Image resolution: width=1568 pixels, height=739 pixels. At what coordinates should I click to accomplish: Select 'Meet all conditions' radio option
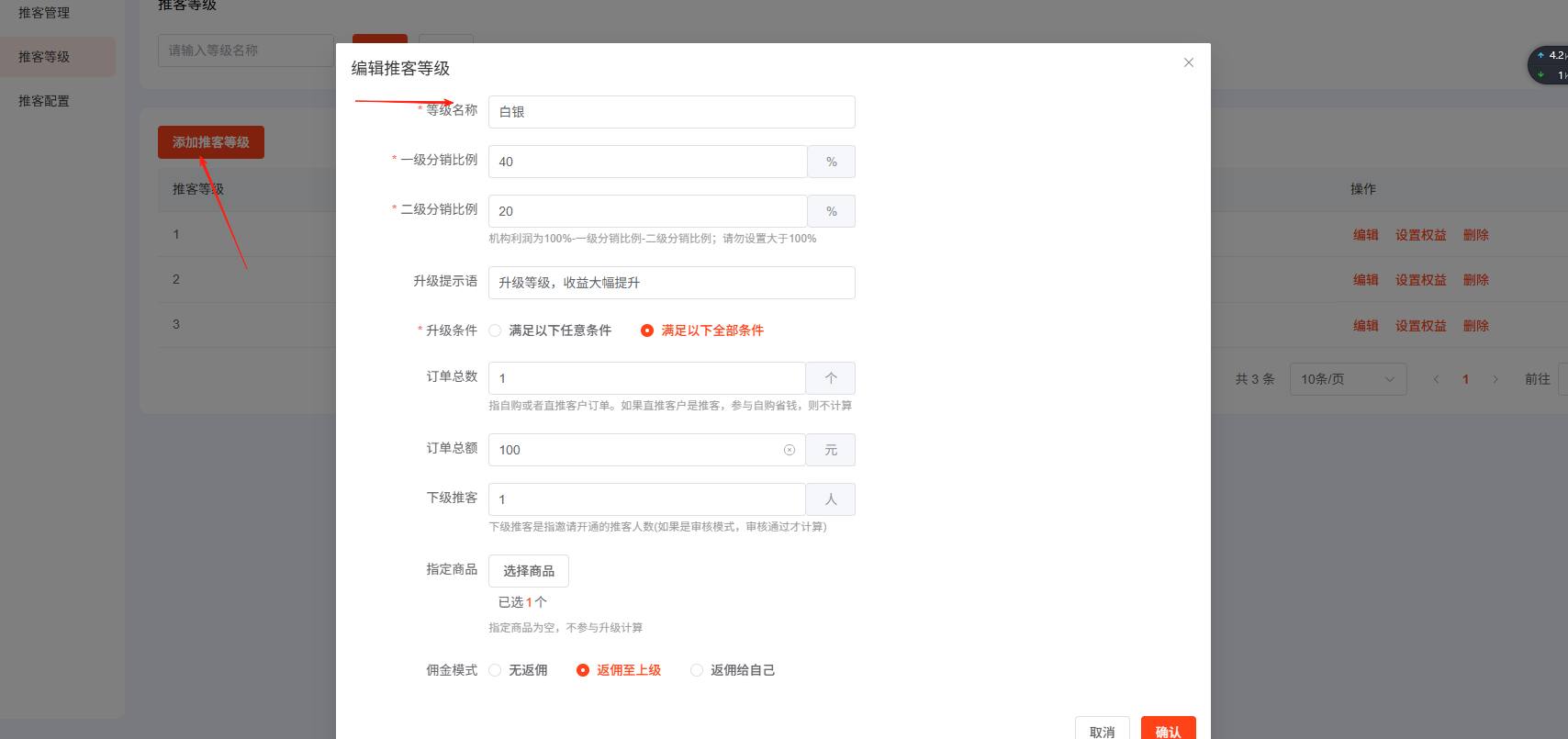[647, 330]
